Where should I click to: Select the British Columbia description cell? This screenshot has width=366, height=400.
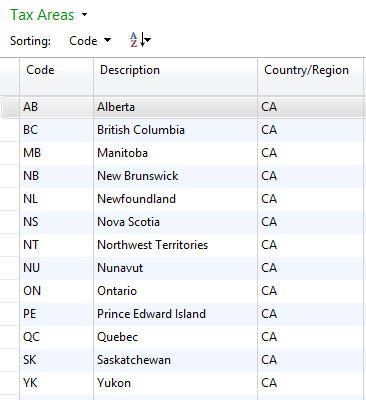pos(175,130)
